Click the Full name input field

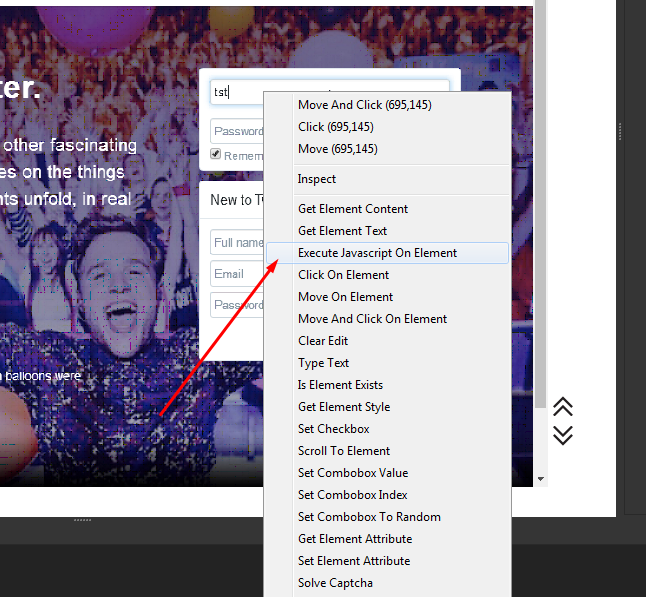[x=237, y=243]
